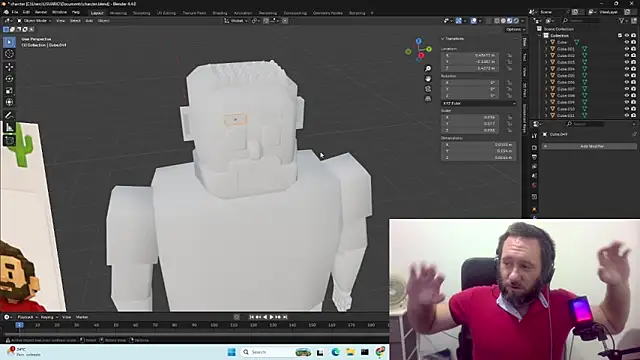The width and height of the screenshot is (640, 360).
Task: Toggle lock on Rotation Z
Action: click(509, 96)
